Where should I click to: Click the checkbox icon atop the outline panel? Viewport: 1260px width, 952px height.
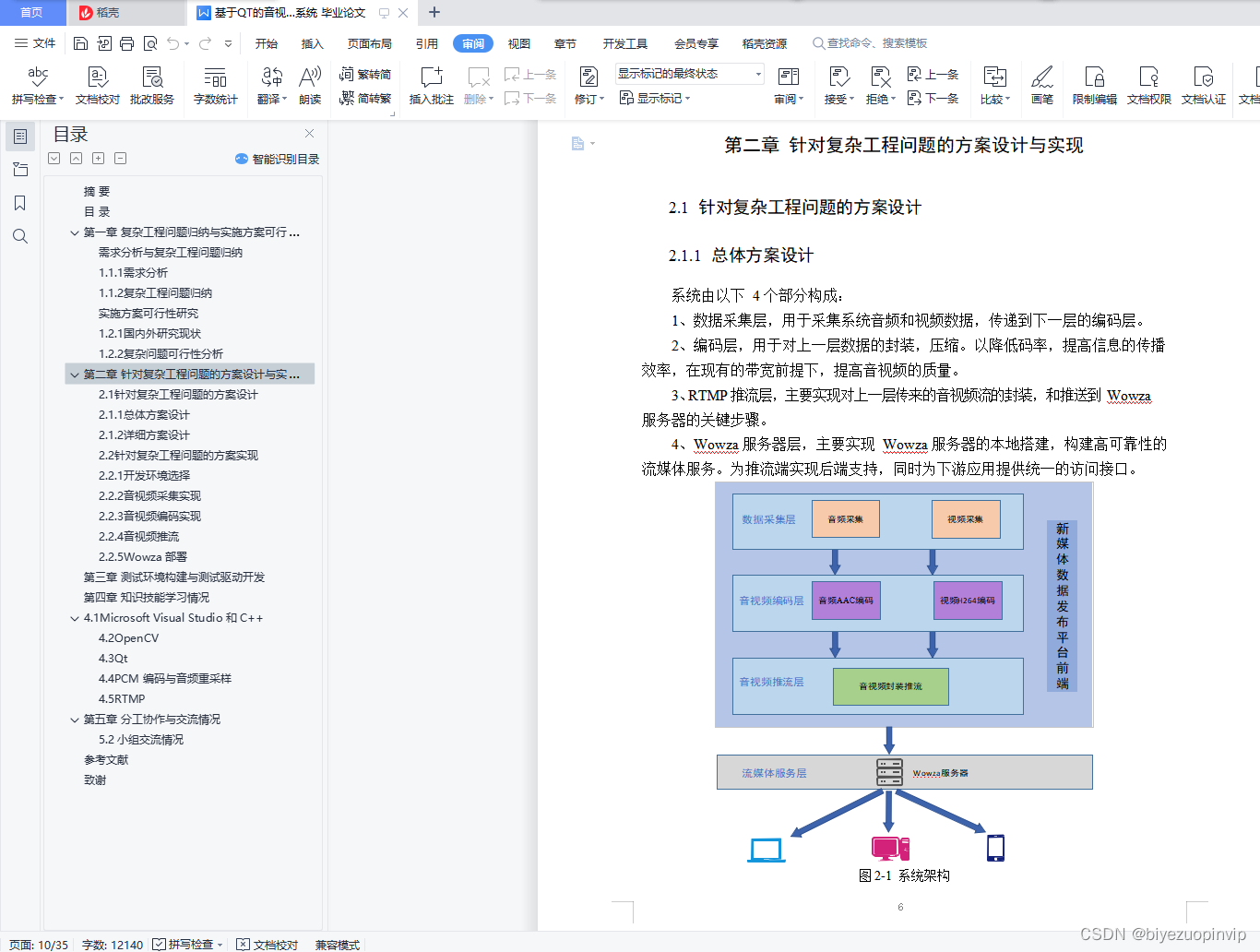click(53, 158)
